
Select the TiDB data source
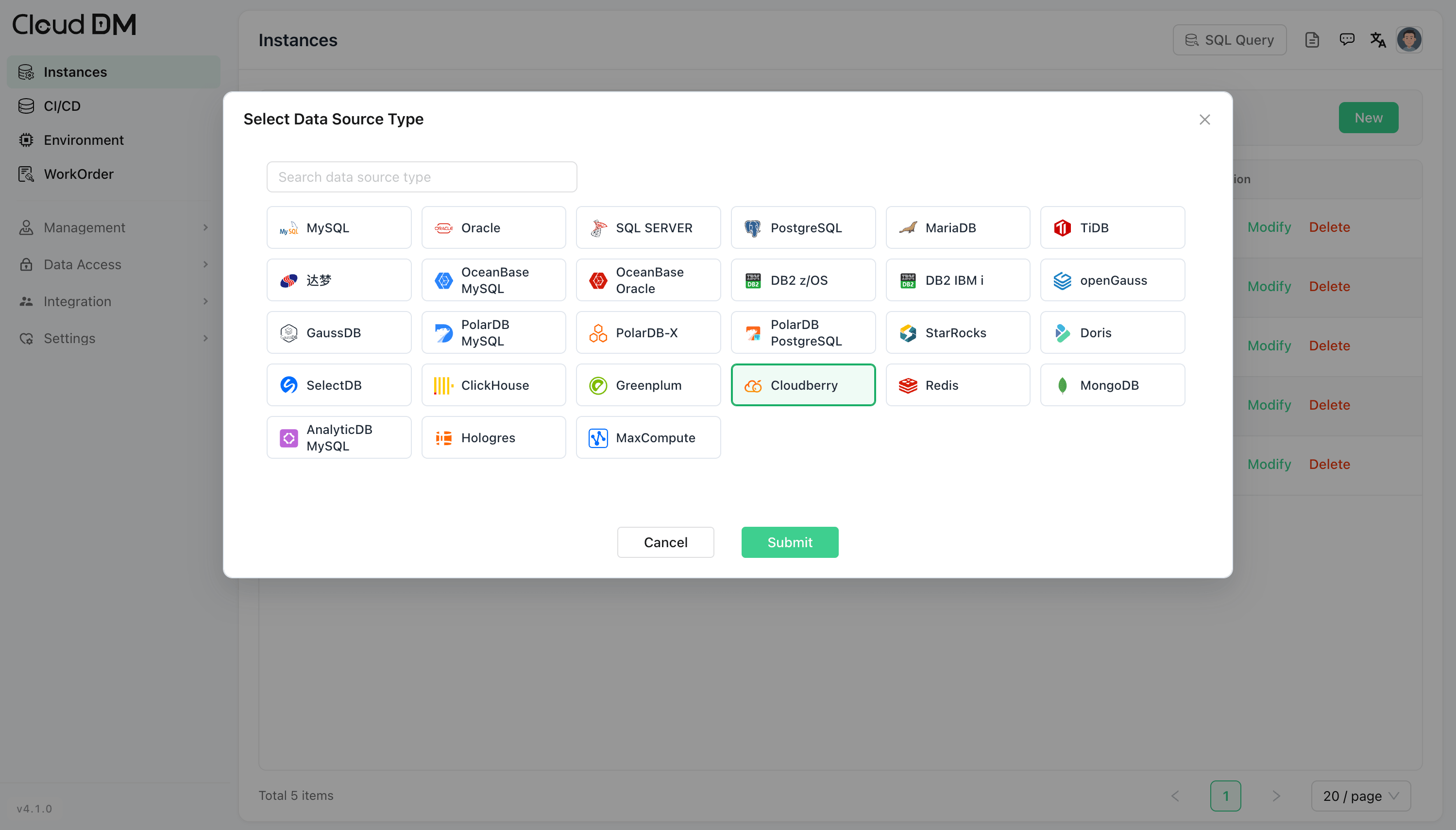[x=1113, y=227]
